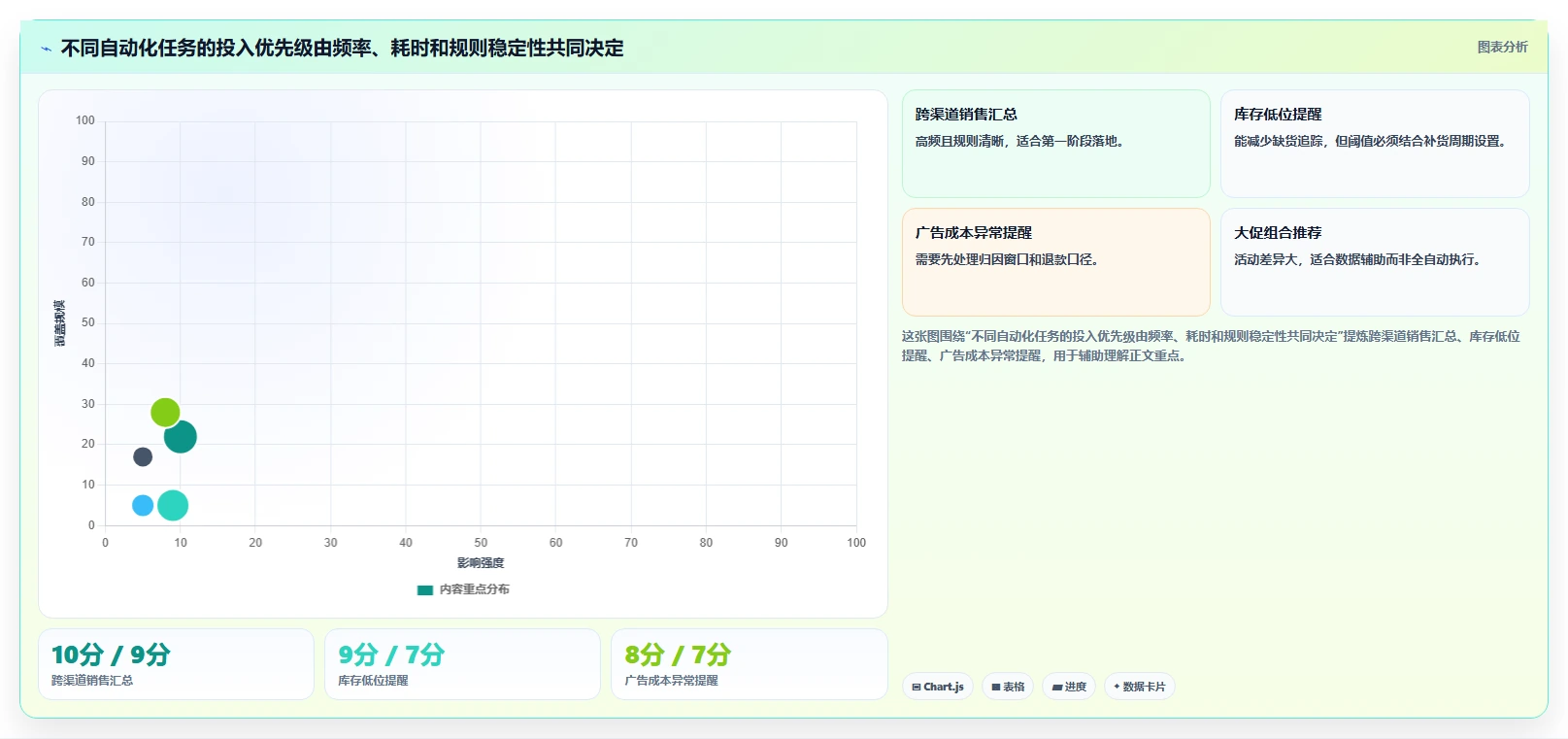
Task: Click the sky blue bubble in chart
Action: [143, 505]
